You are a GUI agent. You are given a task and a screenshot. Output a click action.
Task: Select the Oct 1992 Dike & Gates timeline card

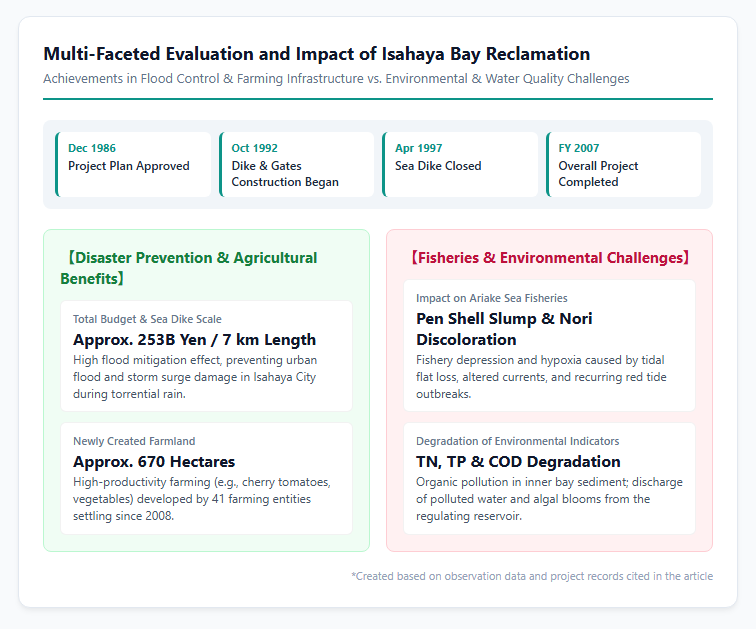click(297, 164)
